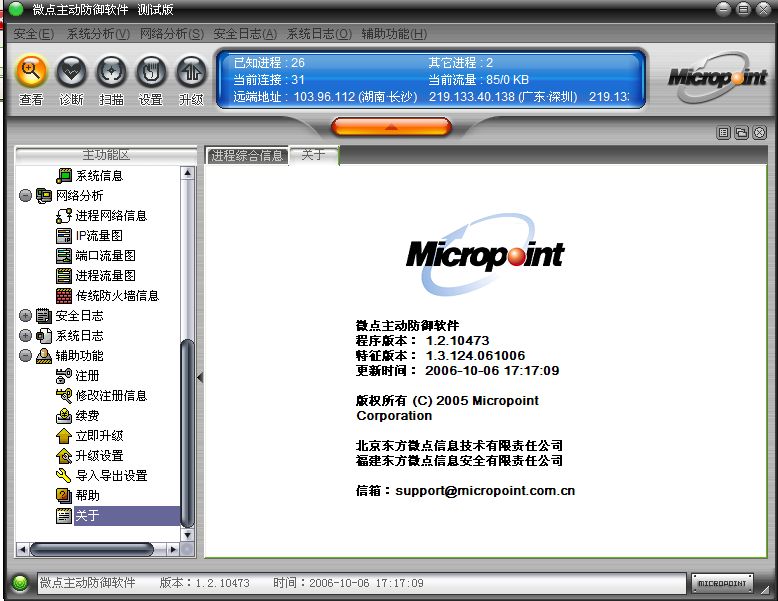
Task: Click the 升级 upgrade toolbar icon
Action: 191,72
